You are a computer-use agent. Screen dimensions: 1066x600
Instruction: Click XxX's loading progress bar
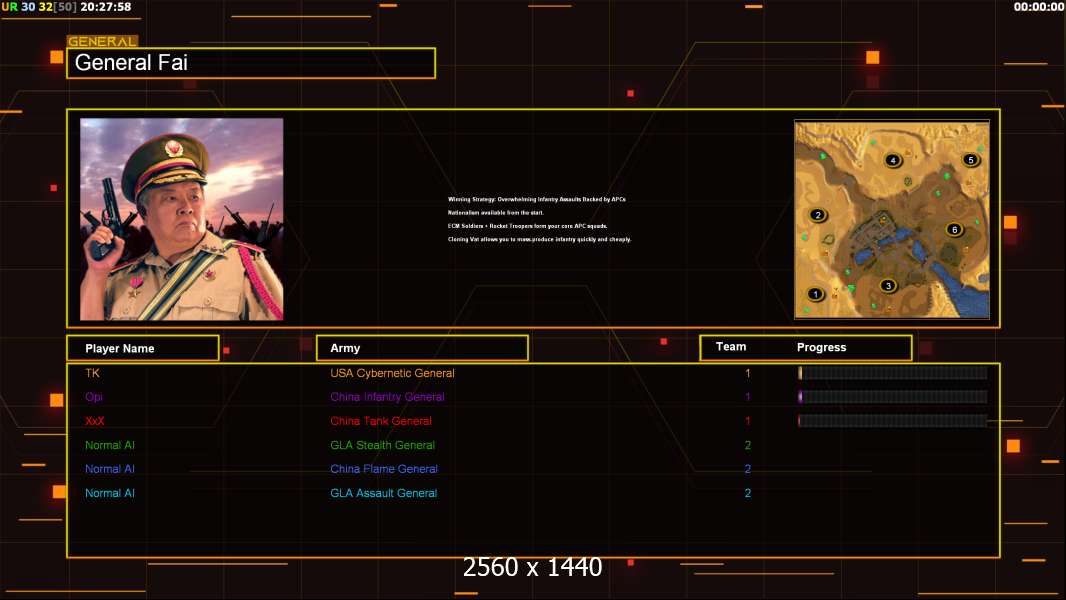(x=892, y=421)
